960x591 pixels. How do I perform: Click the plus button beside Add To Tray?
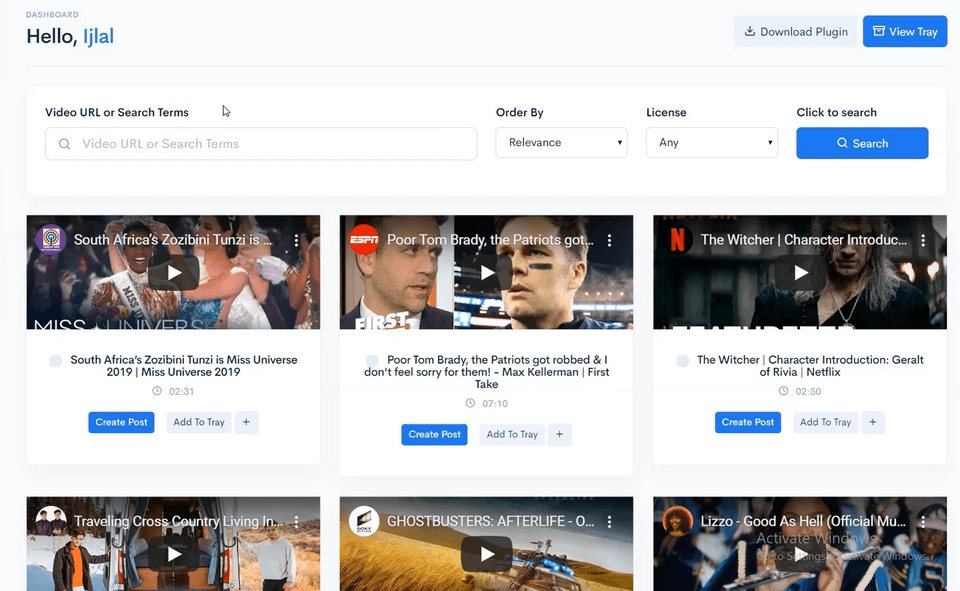[246, 422]
